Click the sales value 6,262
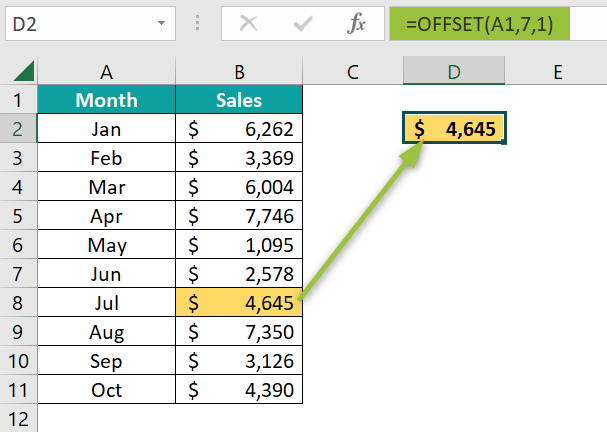 pyautogui.click(x=239, y=129)
